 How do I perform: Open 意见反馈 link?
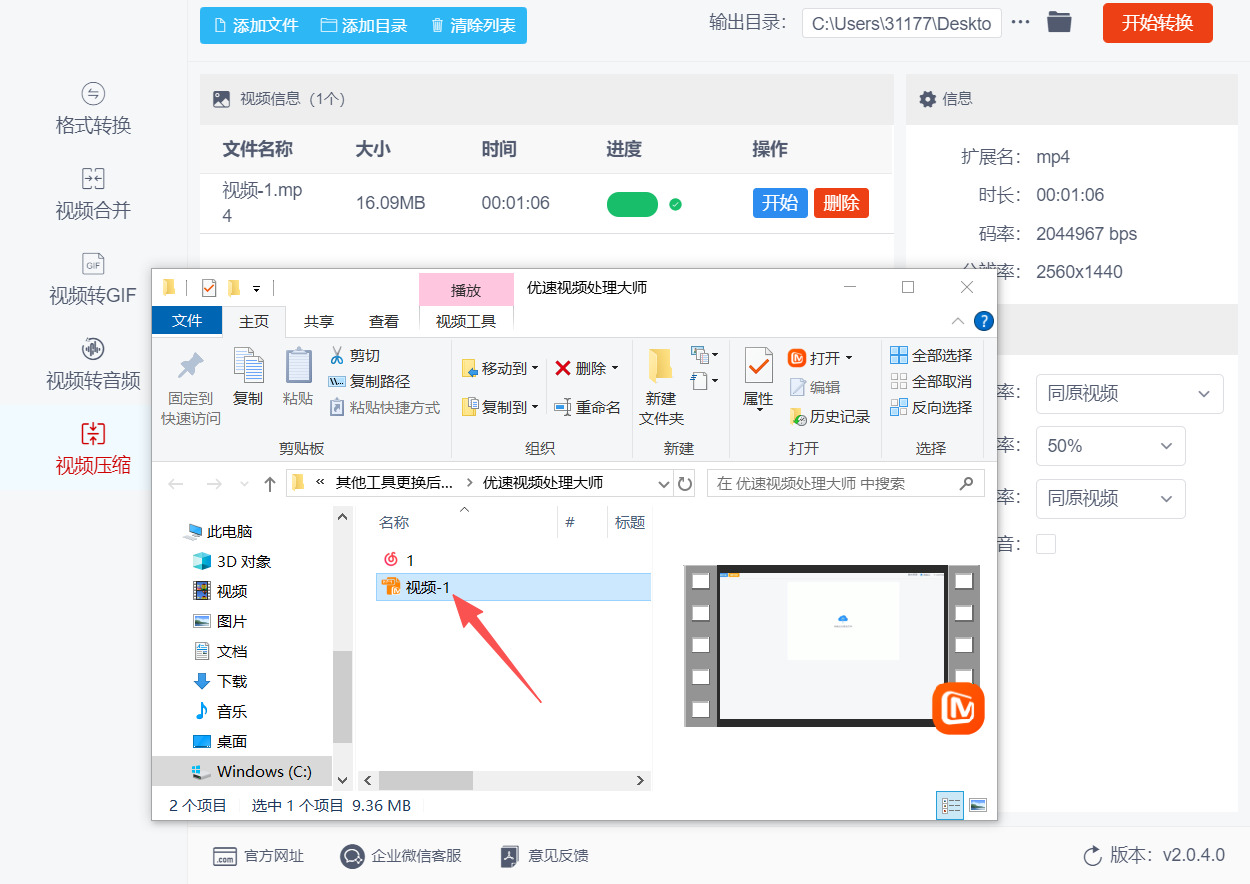[x=545, y=856]
